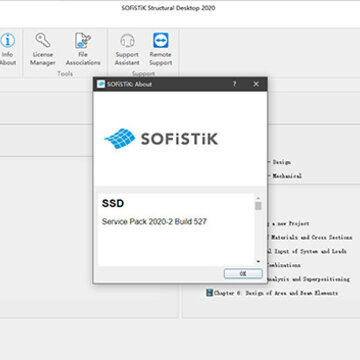Click OK in the About dialog

[x=243, y=274]
